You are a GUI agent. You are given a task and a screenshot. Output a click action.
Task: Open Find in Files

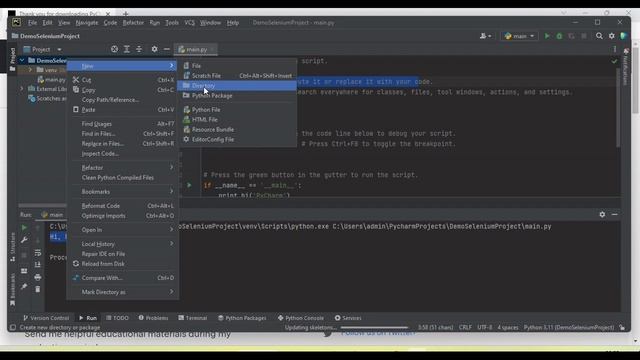123,133
